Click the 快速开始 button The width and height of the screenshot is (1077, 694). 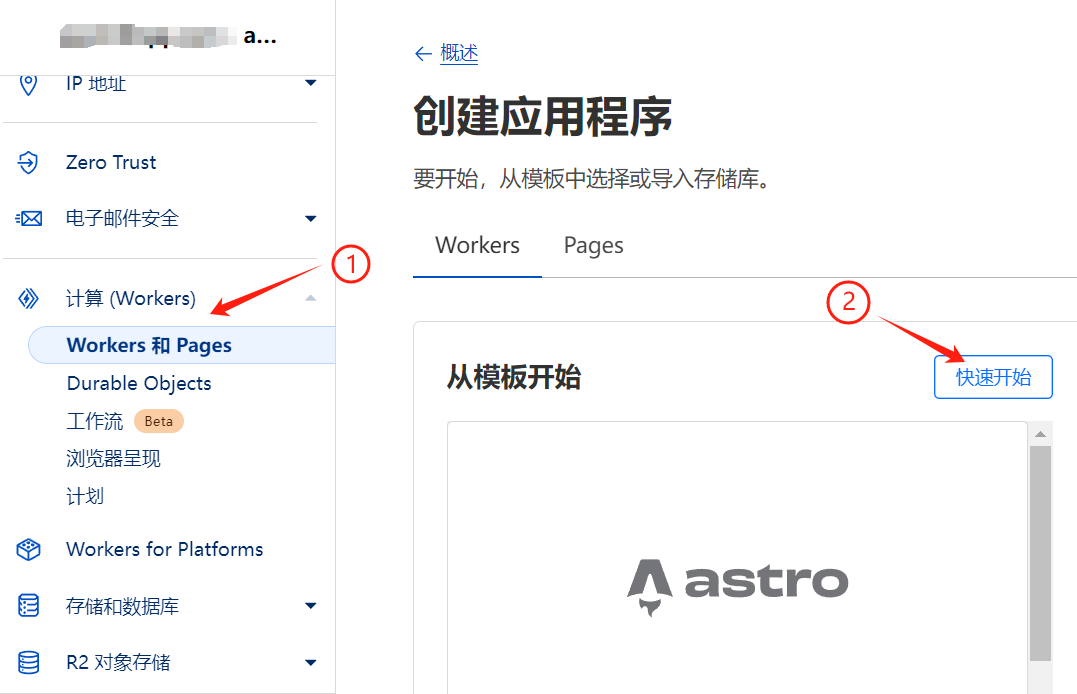[x=992, y=377]
